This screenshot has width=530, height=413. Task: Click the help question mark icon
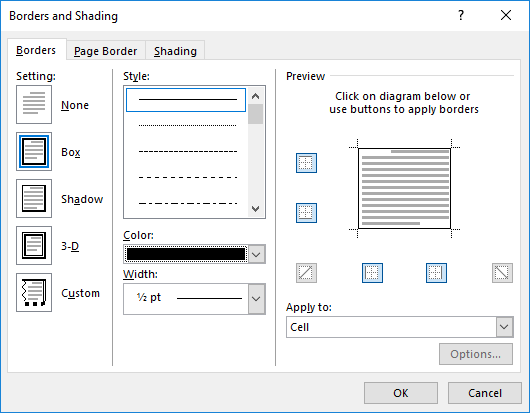[x=461, y=15]
